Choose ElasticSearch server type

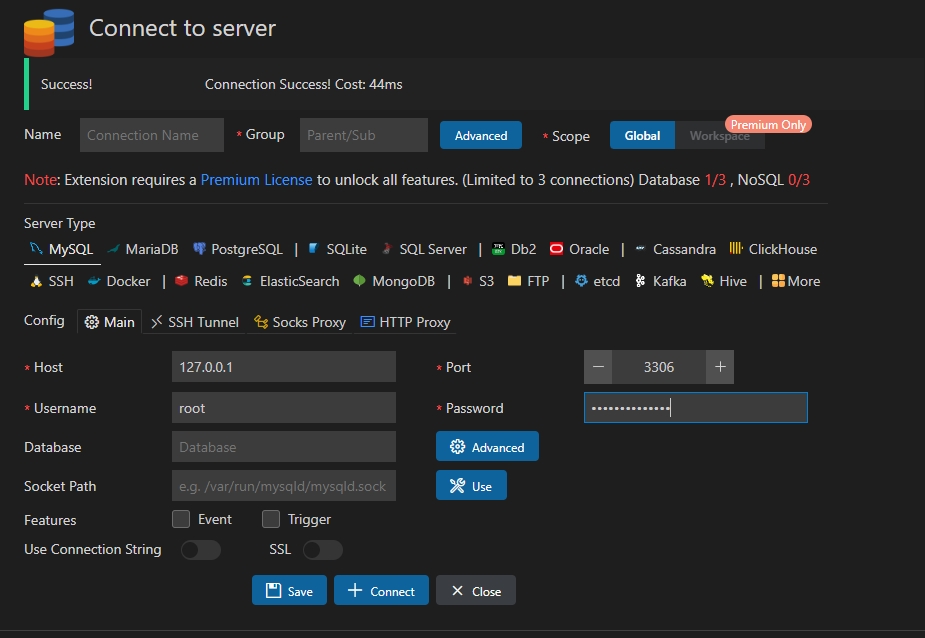point(290,281)
